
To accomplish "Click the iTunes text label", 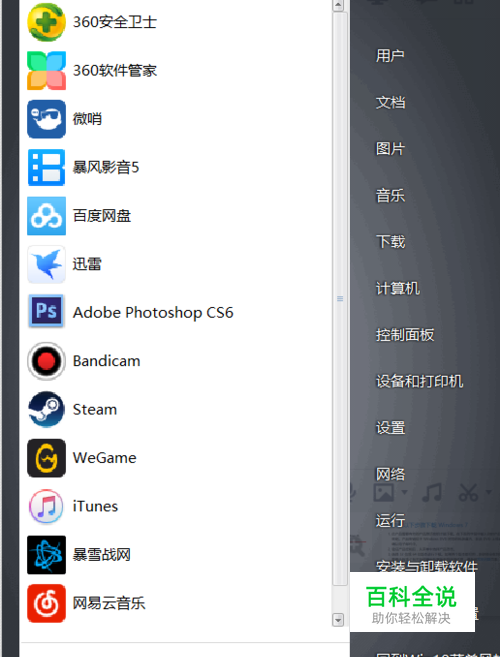I will 95,507.
